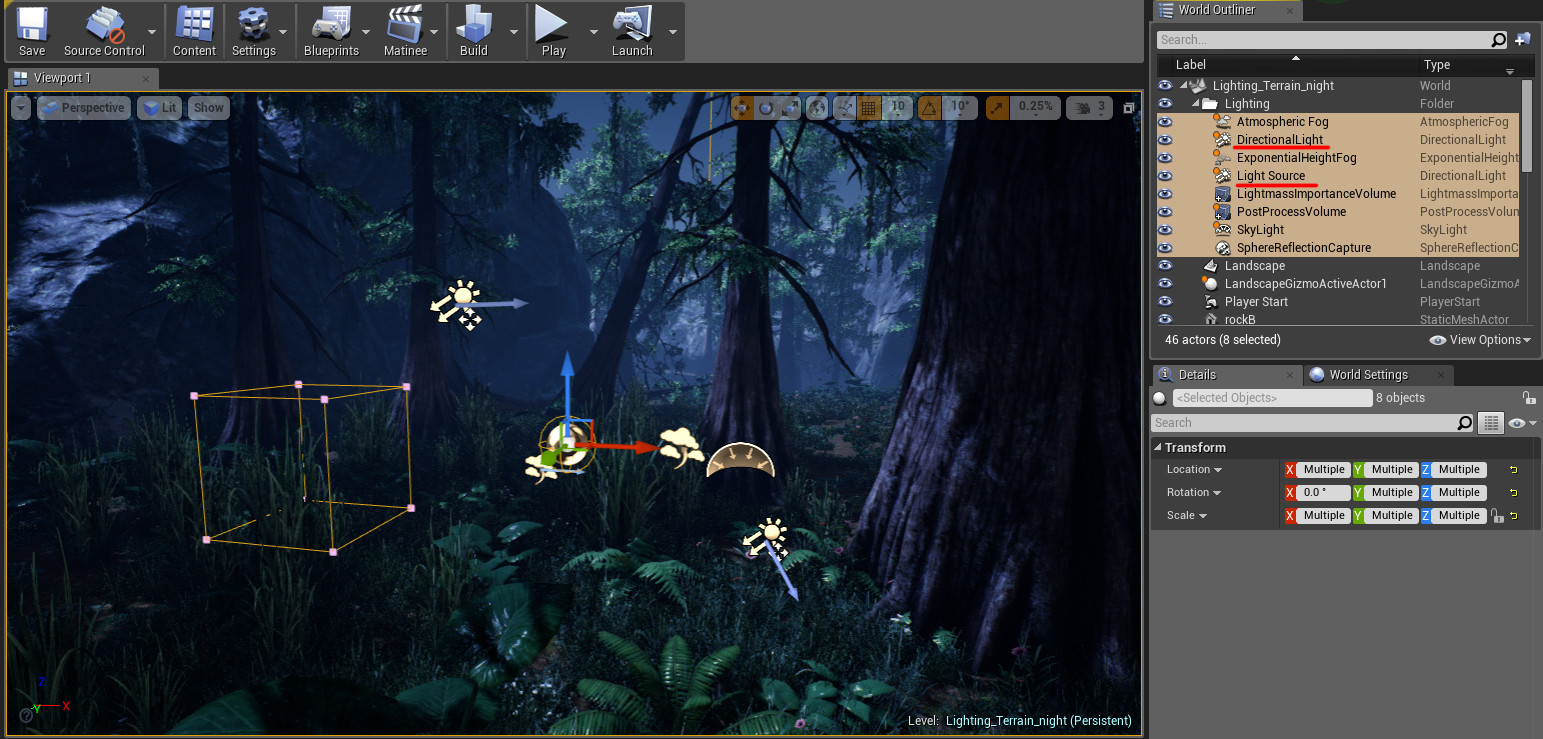Toggle grid snapping in viewport toolbar
1543x739 pixels.
click(869, 107)
